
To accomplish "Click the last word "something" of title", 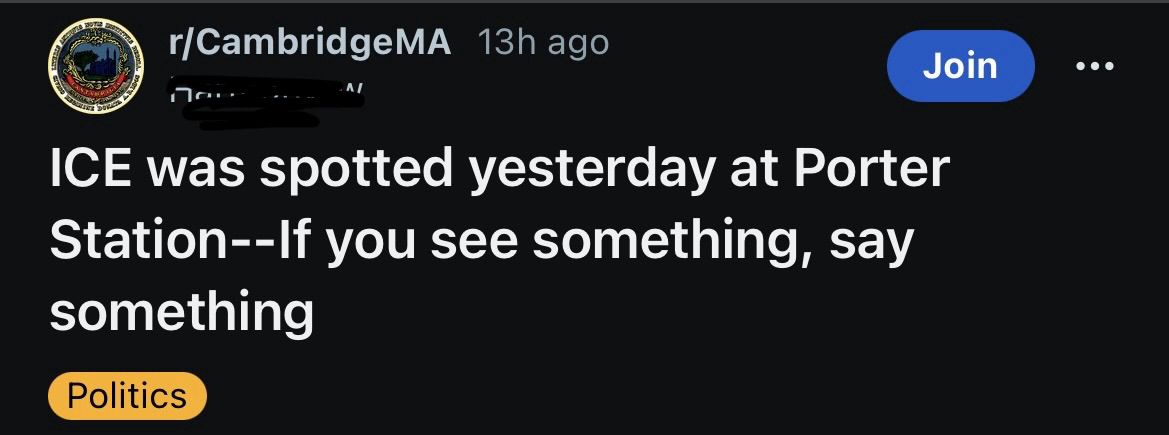I will (x=181, y=312).
